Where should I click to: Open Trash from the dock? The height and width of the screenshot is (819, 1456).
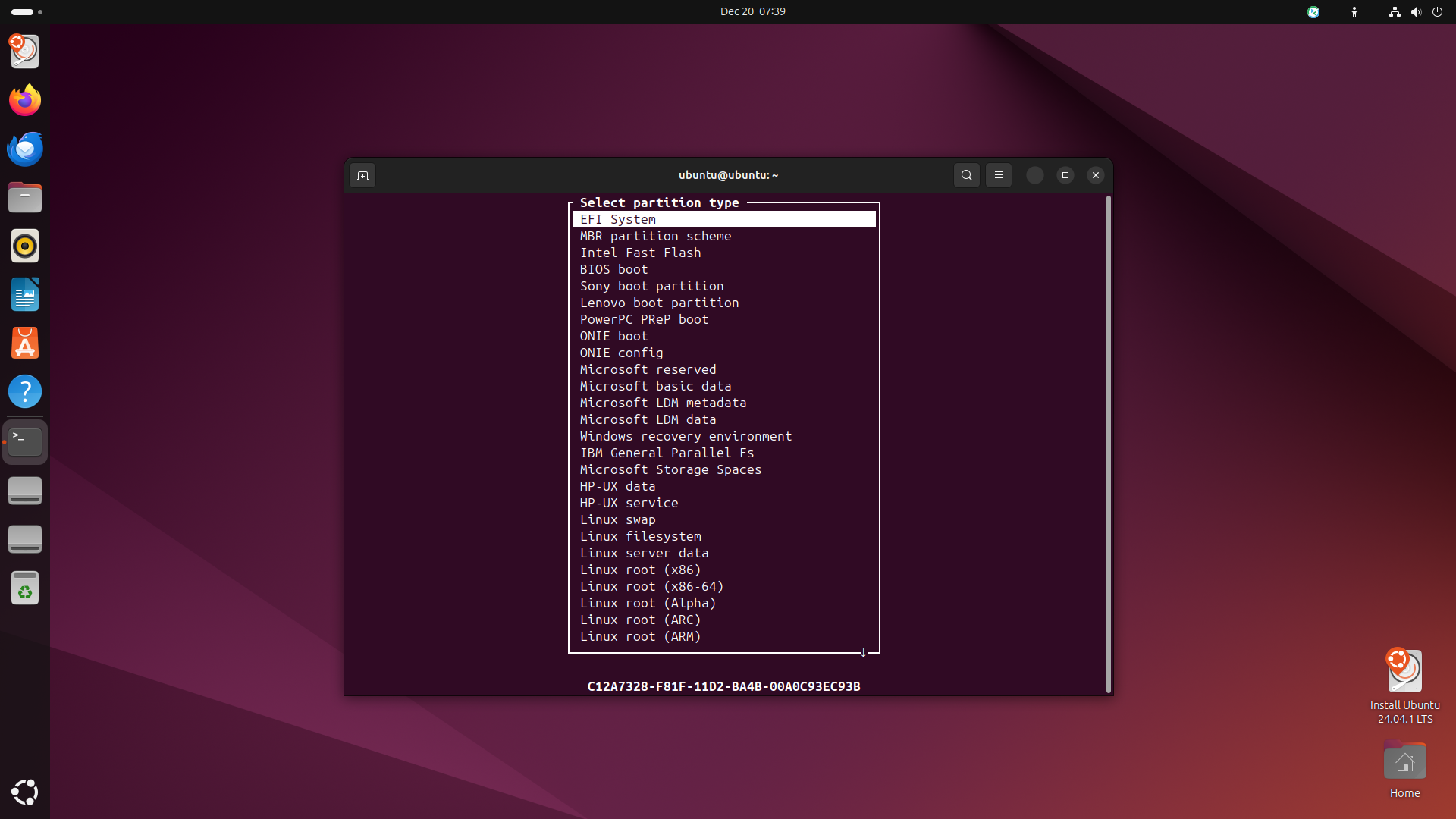coord(25,588)
